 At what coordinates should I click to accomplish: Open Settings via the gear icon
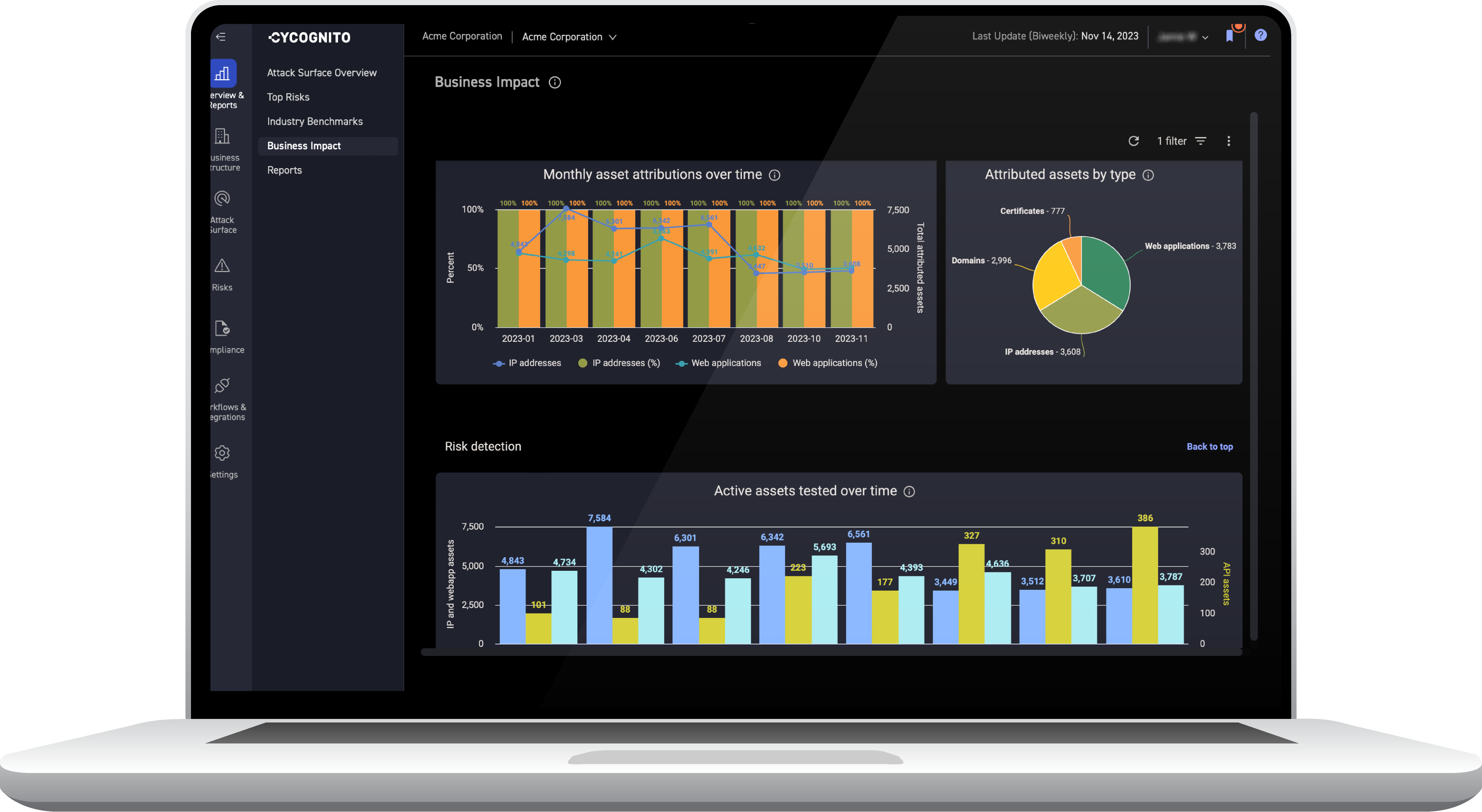(x=222, y=453)
